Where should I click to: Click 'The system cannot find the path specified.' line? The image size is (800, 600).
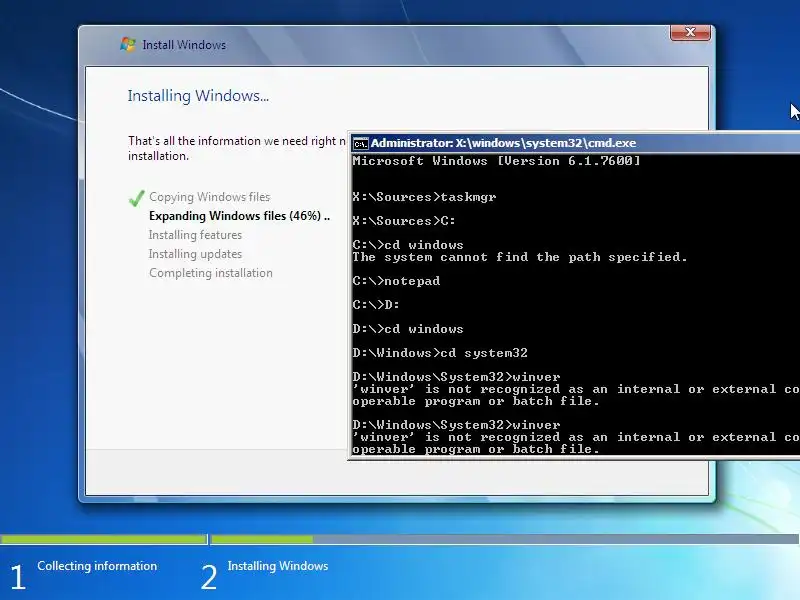click(x=519, y=257)
